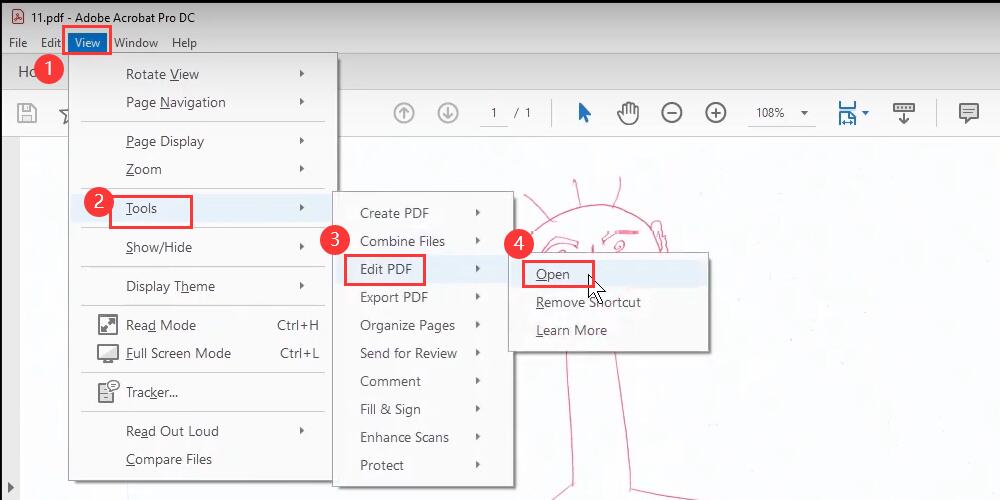Select the arrow Selection tool
1000x500 pixels.
(x=584, y=113)
